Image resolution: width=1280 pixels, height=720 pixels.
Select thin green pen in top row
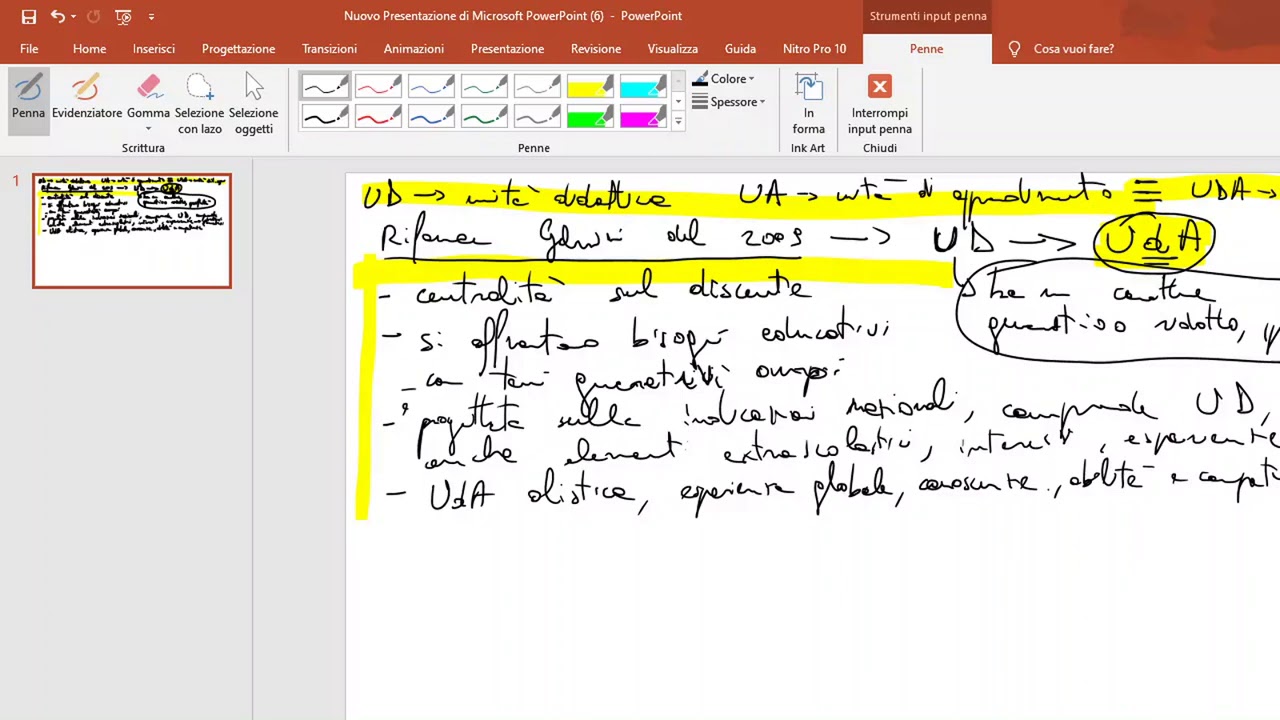click(484, 87)
